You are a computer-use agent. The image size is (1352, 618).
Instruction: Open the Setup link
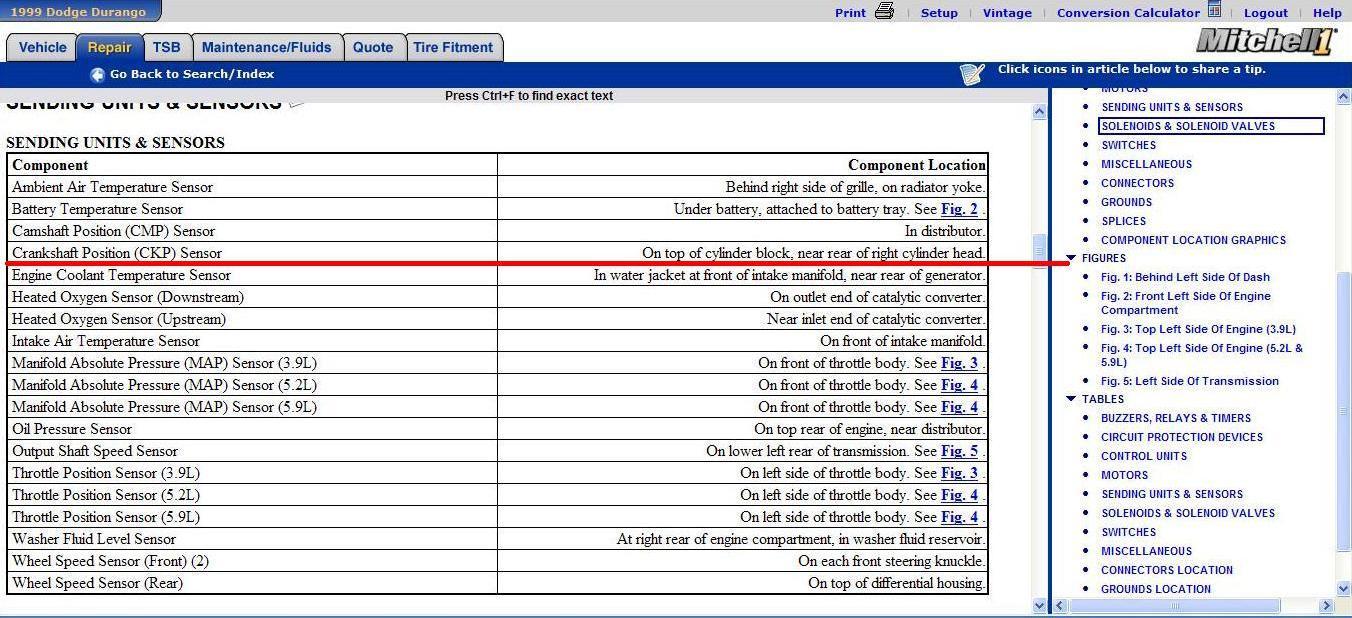pyautogui.click(x=939, y=13)
